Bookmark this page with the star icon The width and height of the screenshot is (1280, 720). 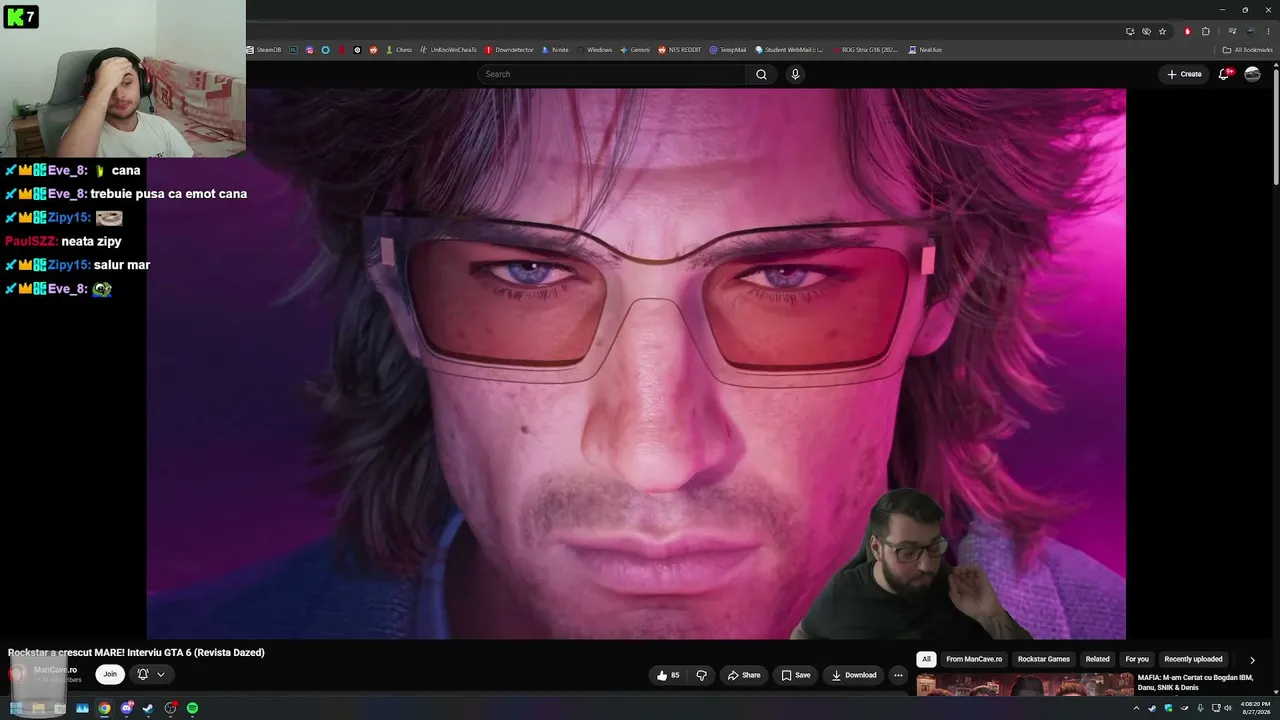1162,31
